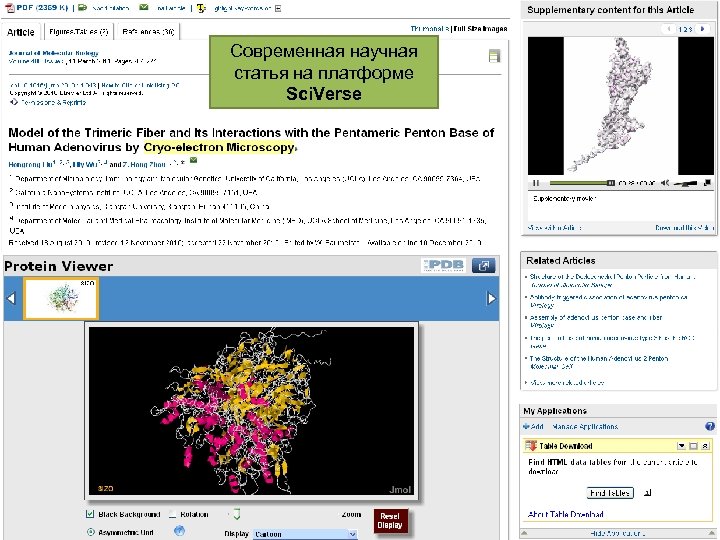Open the Figures/Tables (2) tab
Screen dimensions: 720x540
pos(79,32)
